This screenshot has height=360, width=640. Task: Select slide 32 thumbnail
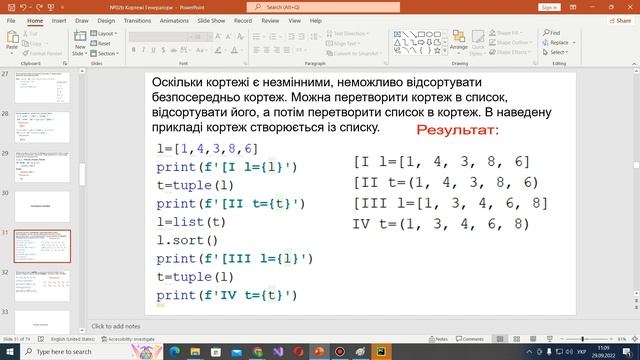[42, 286]
